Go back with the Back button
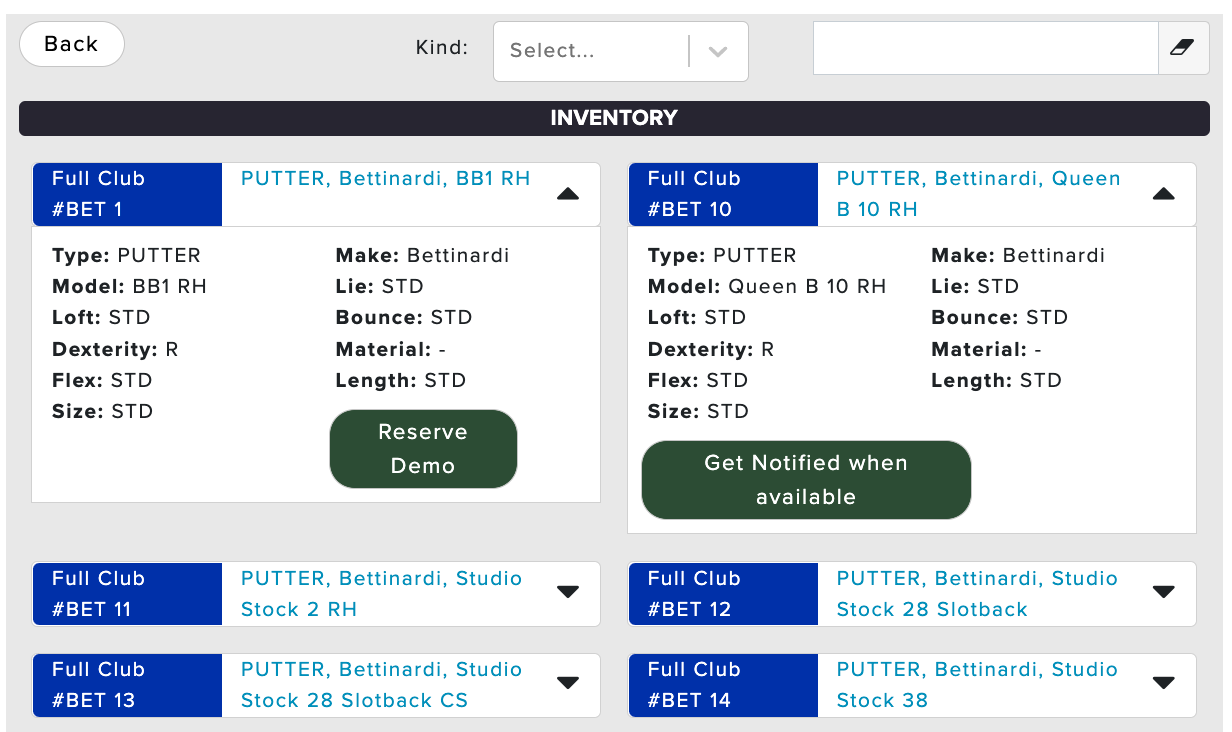The height and width of the screenshot is (732, 1232). (x=72, y=44)
